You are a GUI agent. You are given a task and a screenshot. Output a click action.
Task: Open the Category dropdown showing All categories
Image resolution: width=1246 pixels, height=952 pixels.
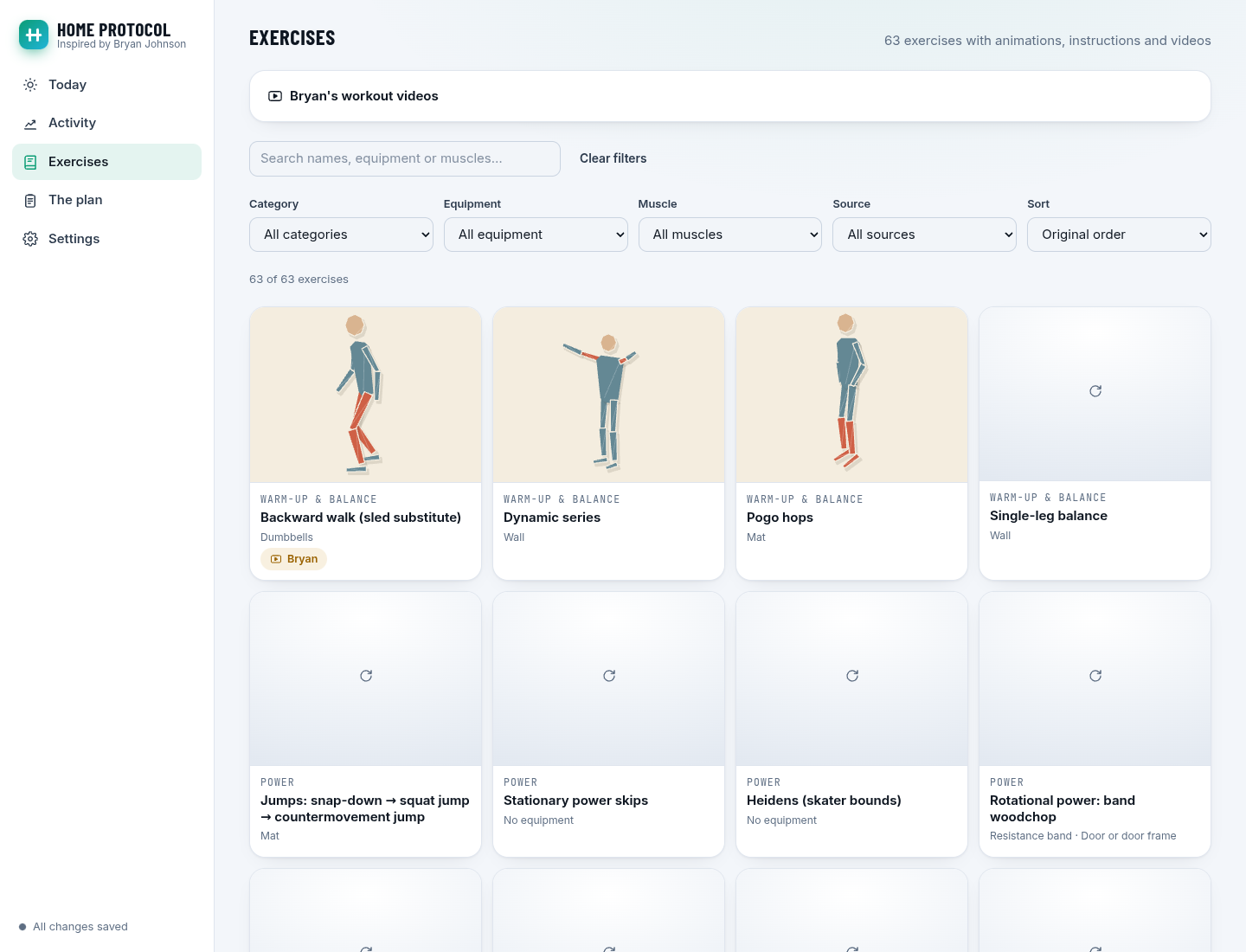[x=341, y=235]
